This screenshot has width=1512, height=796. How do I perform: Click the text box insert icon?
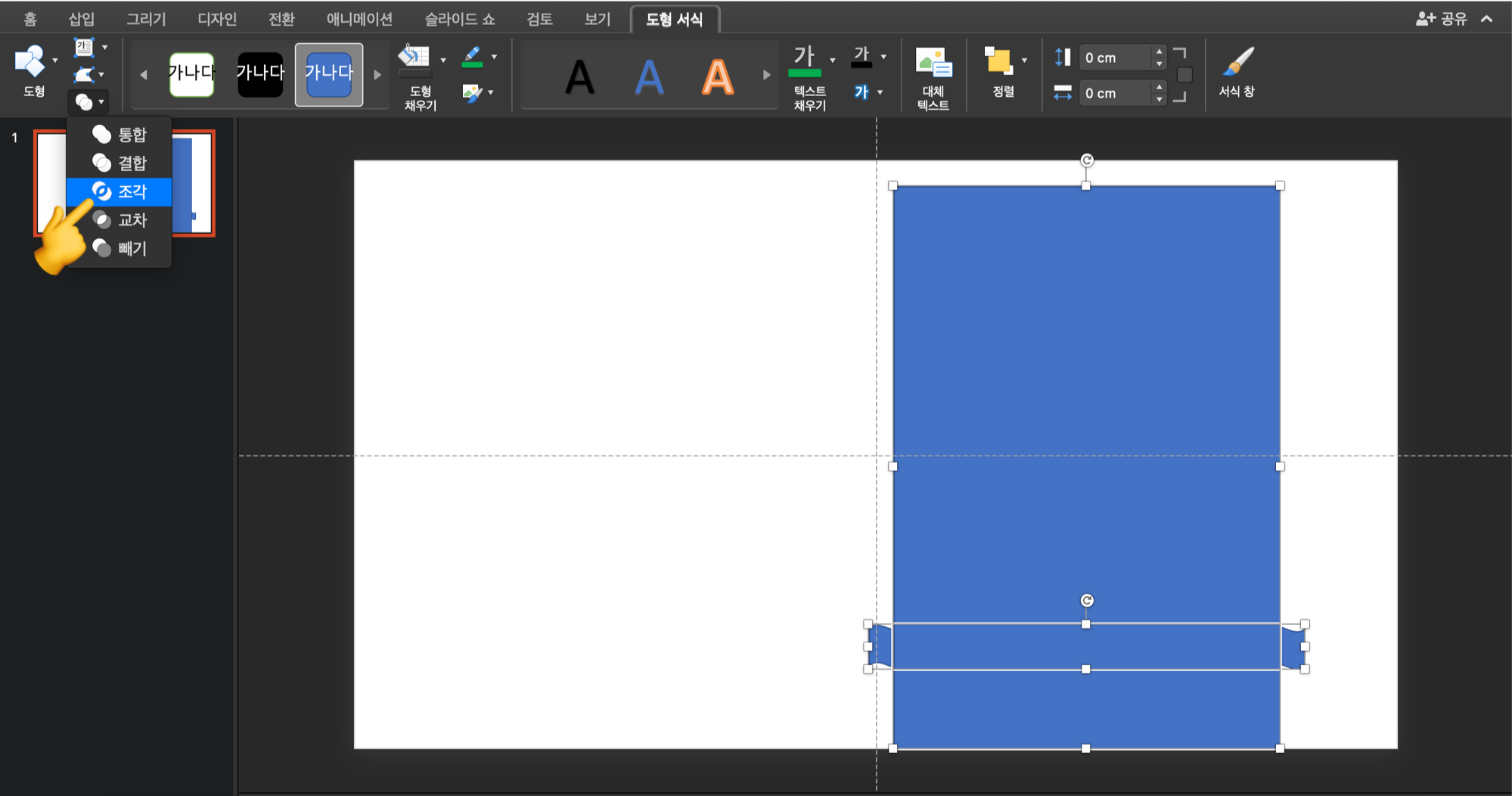point(84,48)
